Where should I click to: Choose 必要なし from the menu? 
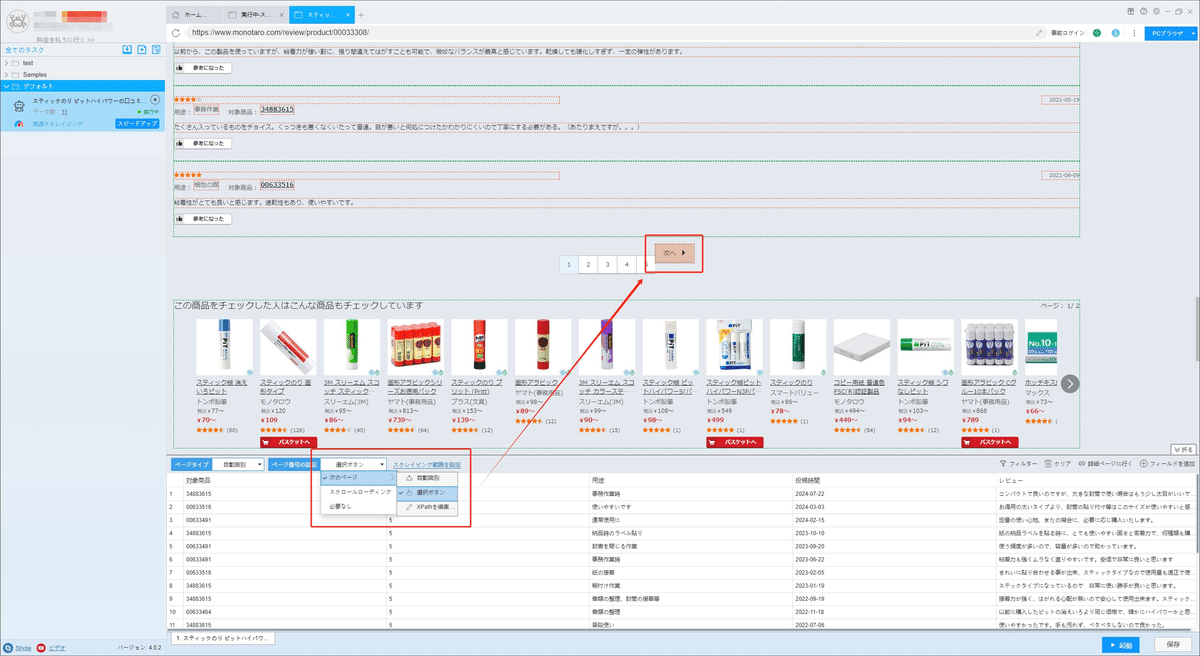(x=358, y=507)
